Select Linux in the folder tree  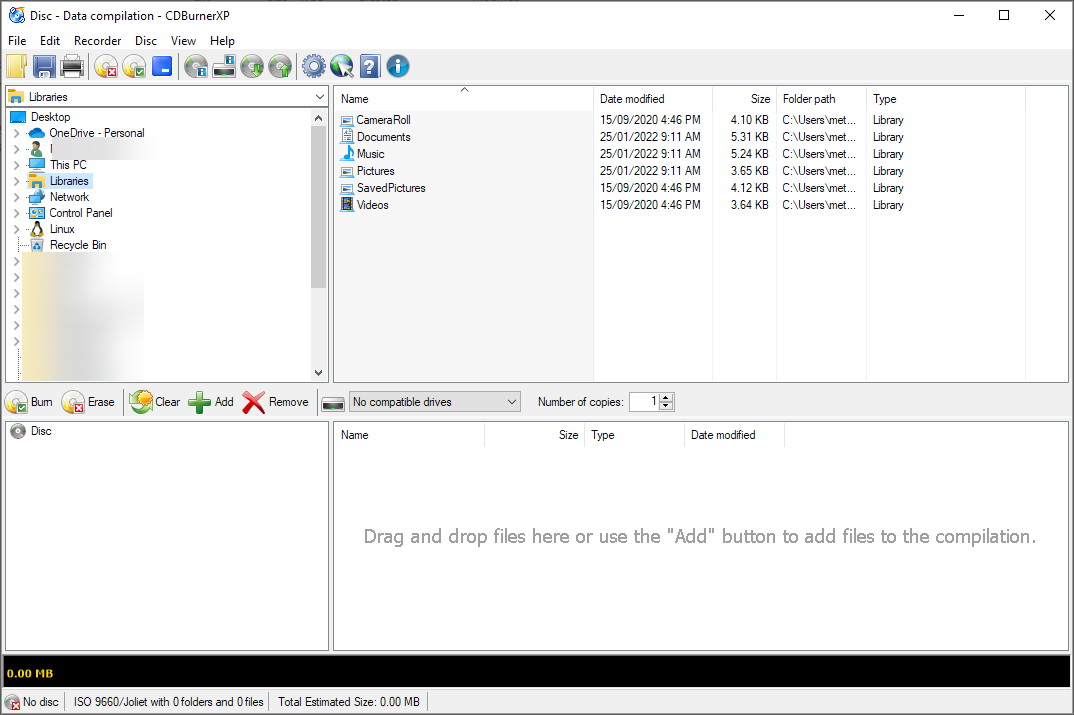click(x=62, y=229)
